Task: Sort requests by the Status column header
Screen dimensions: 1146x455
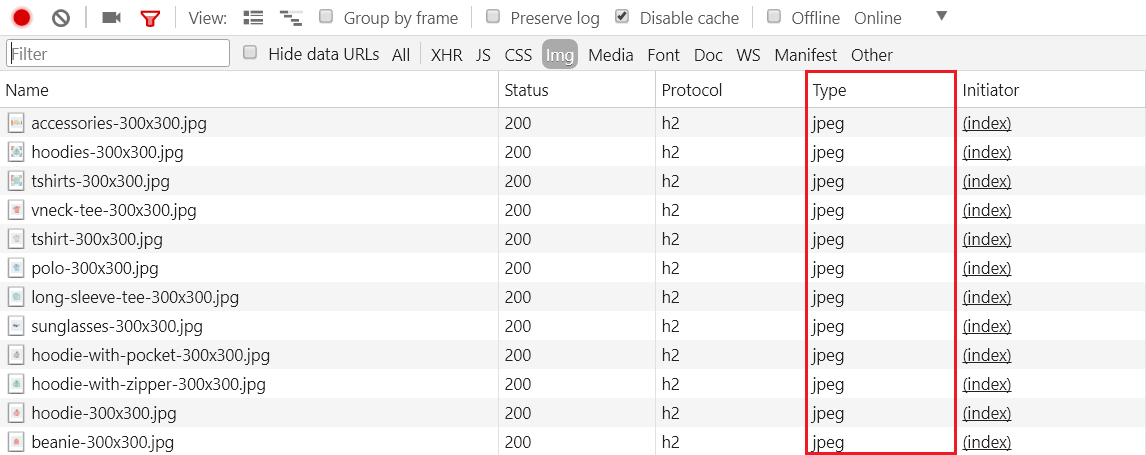Action: pyautogui.click(x=526, y=90)
